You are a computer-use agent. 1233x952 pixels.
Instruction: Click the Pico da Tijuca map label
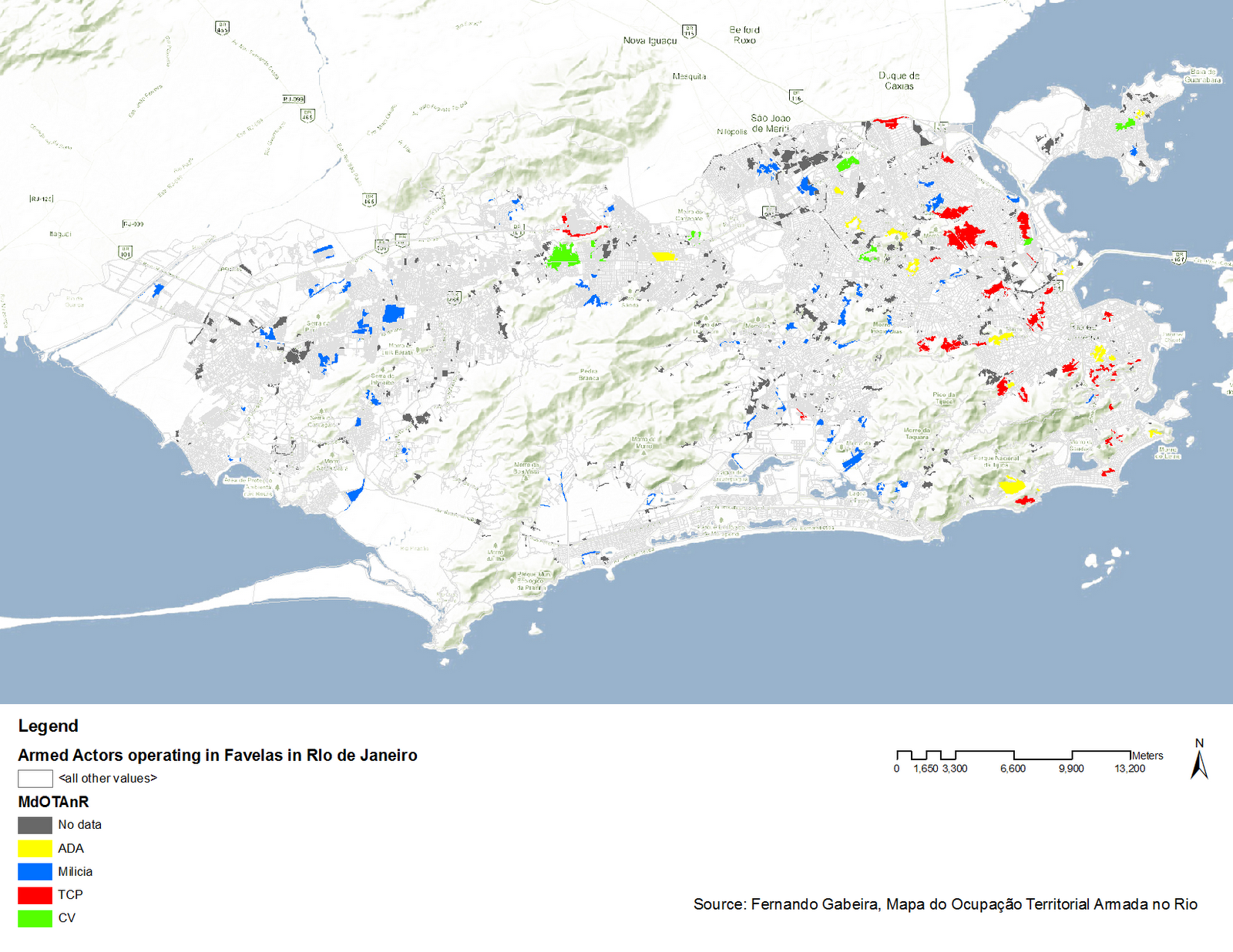[944, 397]
